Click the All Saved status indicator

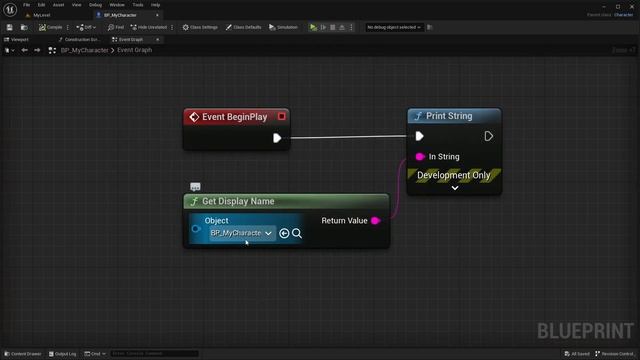577,354
